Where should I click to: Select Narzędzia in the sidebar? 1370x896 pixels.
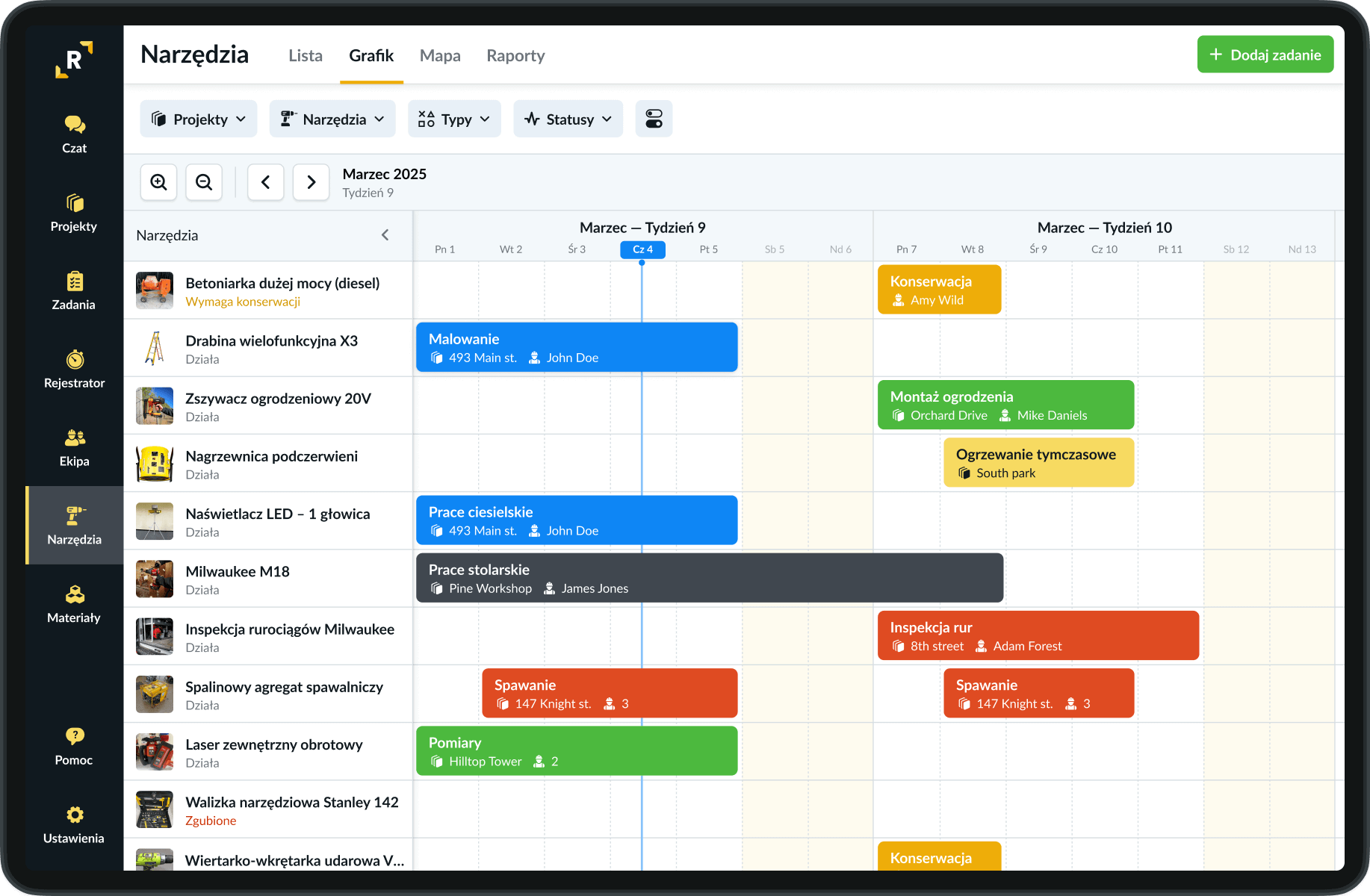tap(74, 526)
